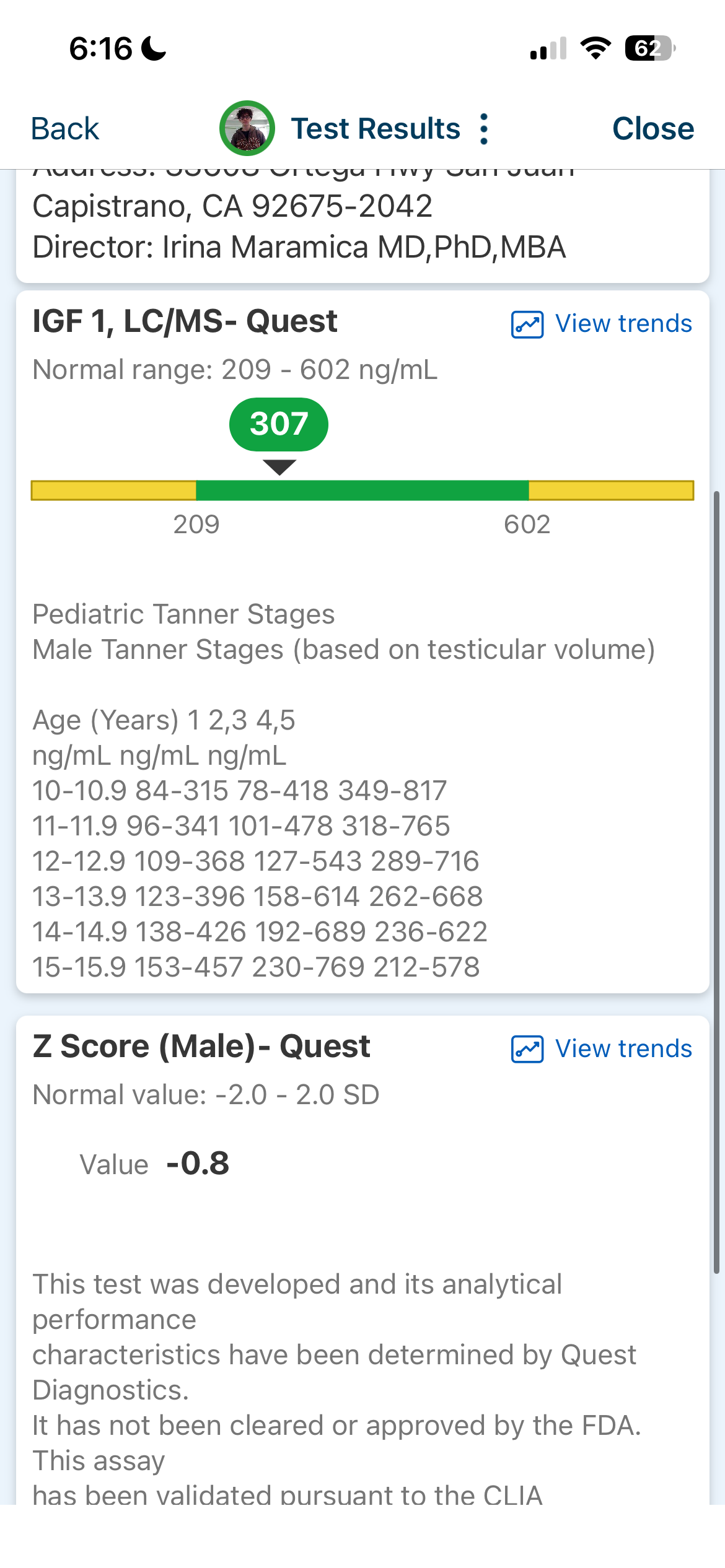Tap the green 307 result bubble
The height and width of the screenshot is (1568, 725).
(279, 424)
